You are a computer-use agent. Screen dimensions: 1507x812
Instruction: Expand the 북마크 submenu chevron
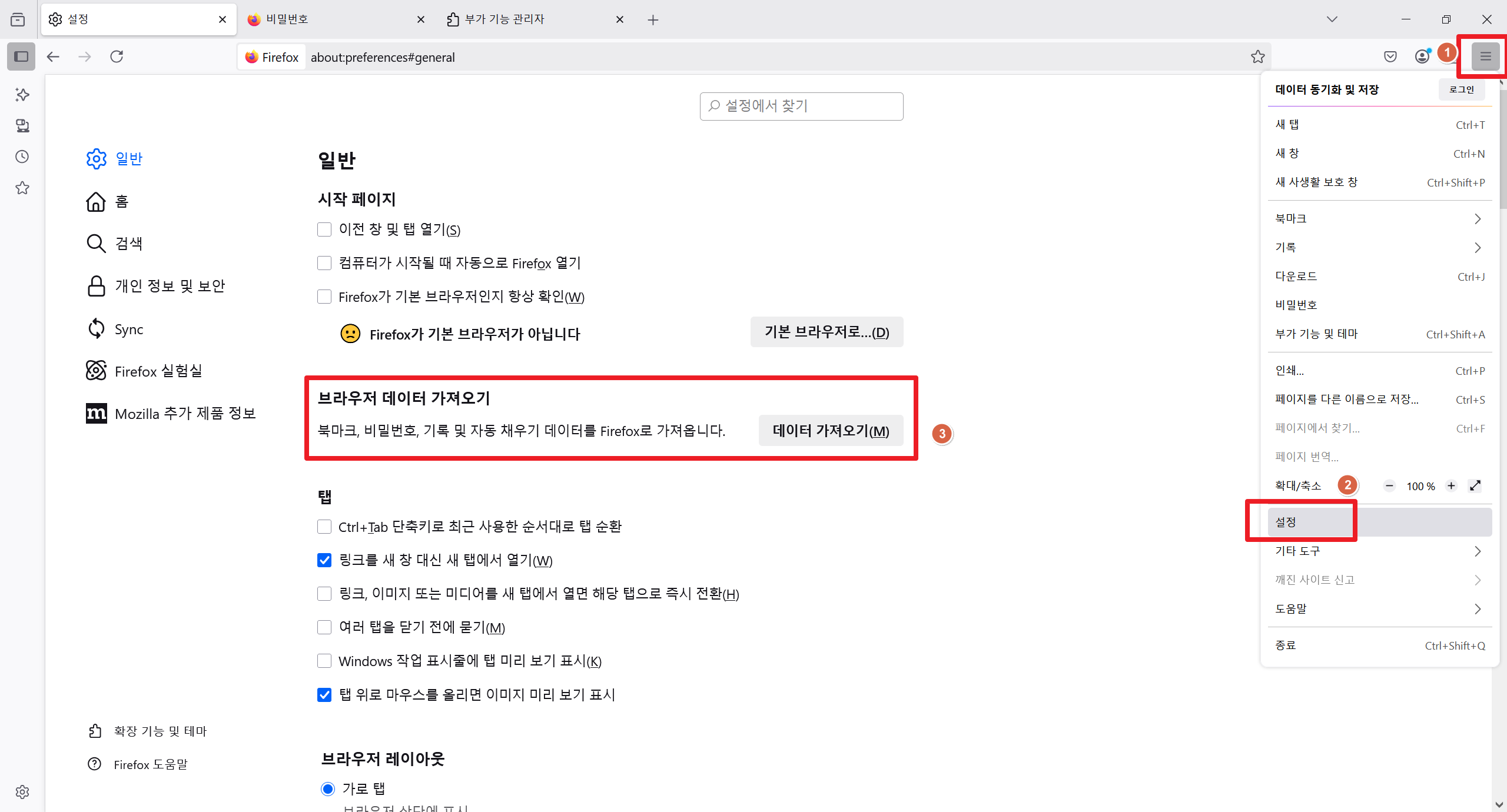[1478, 218]
